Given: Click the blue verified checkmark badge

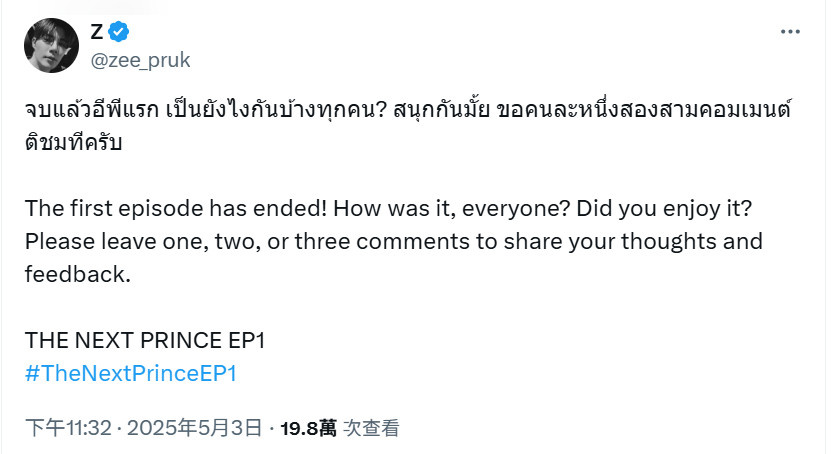Looking at the screenshot, I should 118,32.
